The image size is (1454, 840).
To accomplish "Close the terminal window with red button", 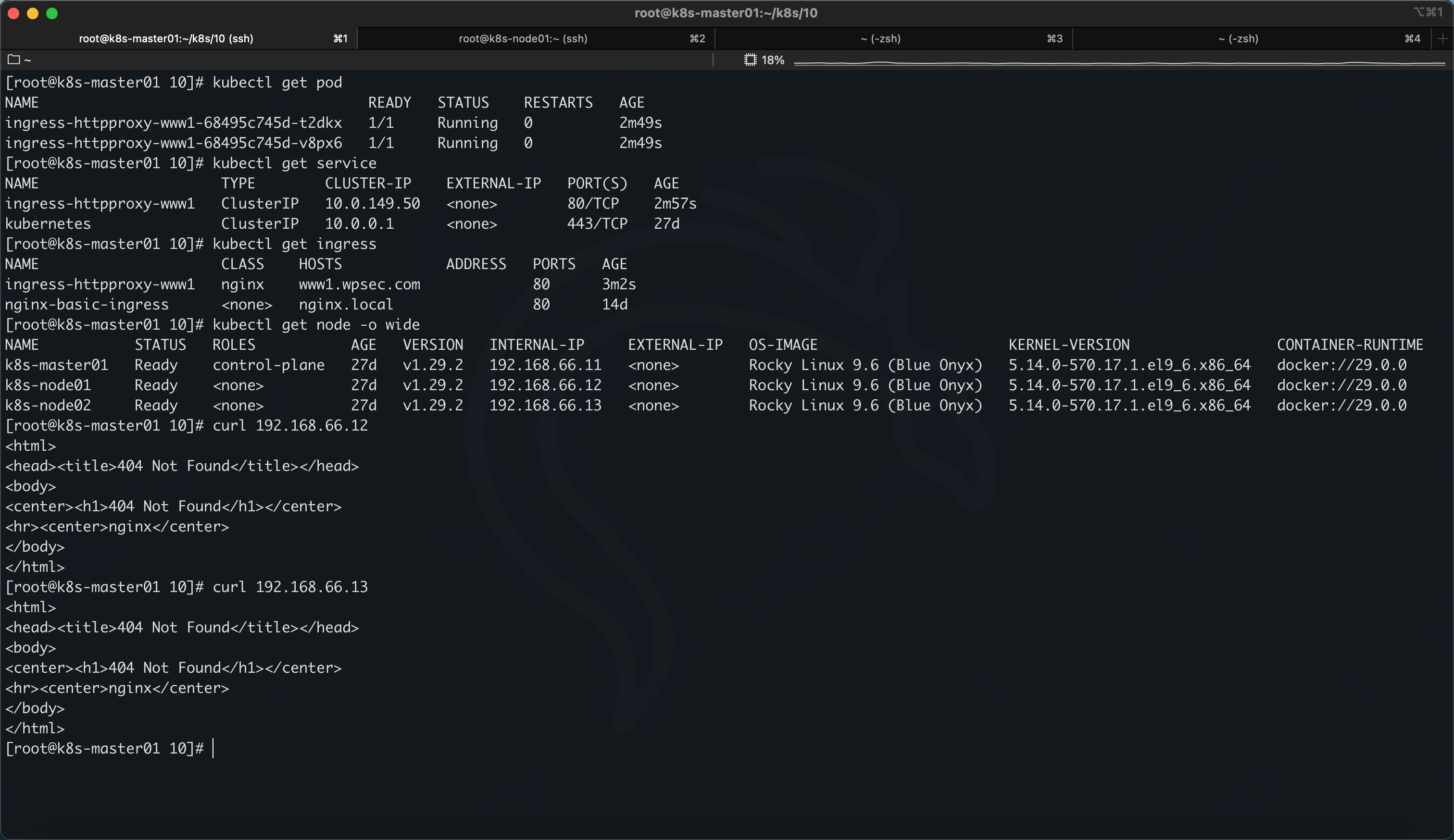I will click(14, 13).
